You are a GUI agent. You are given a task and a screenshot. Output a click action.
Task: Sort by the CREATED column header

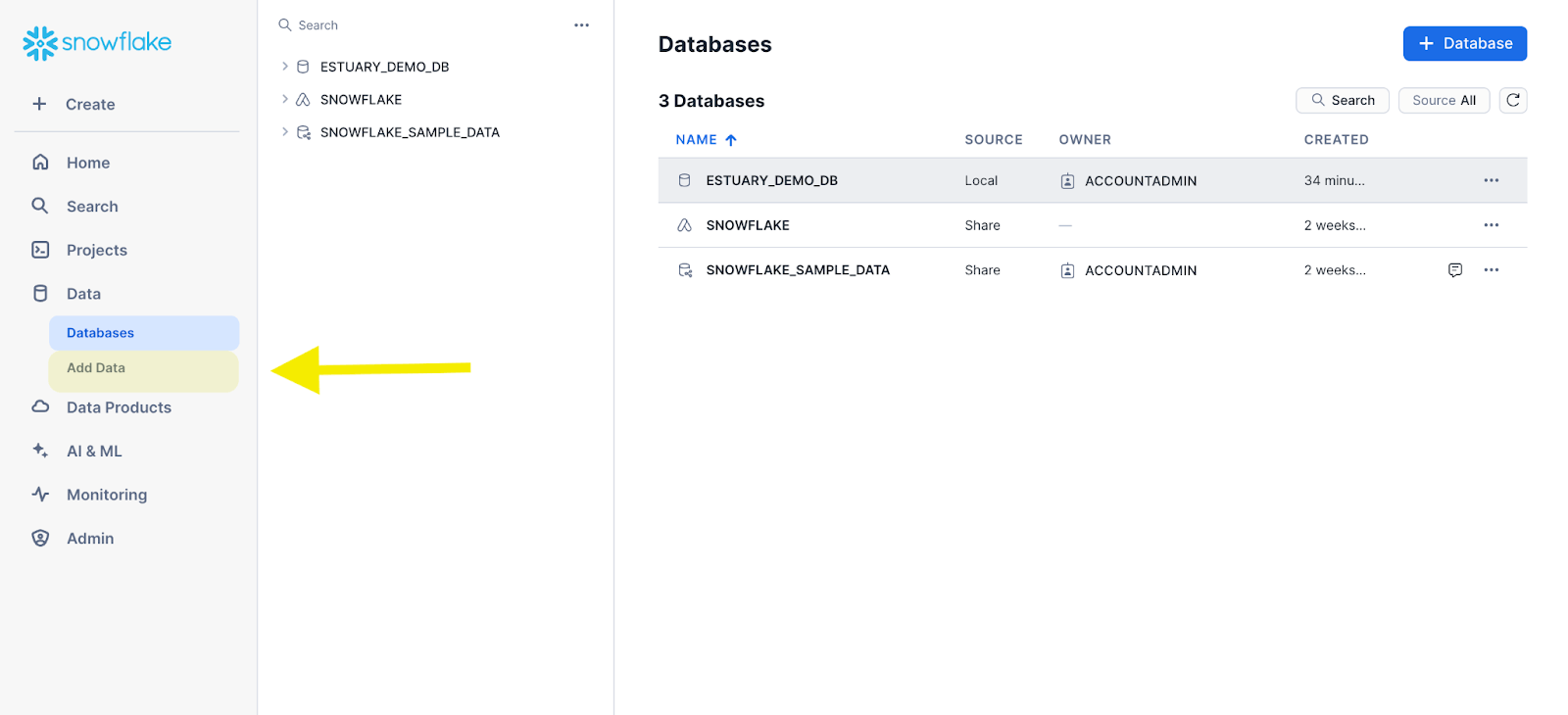[x=1336, y=140]
